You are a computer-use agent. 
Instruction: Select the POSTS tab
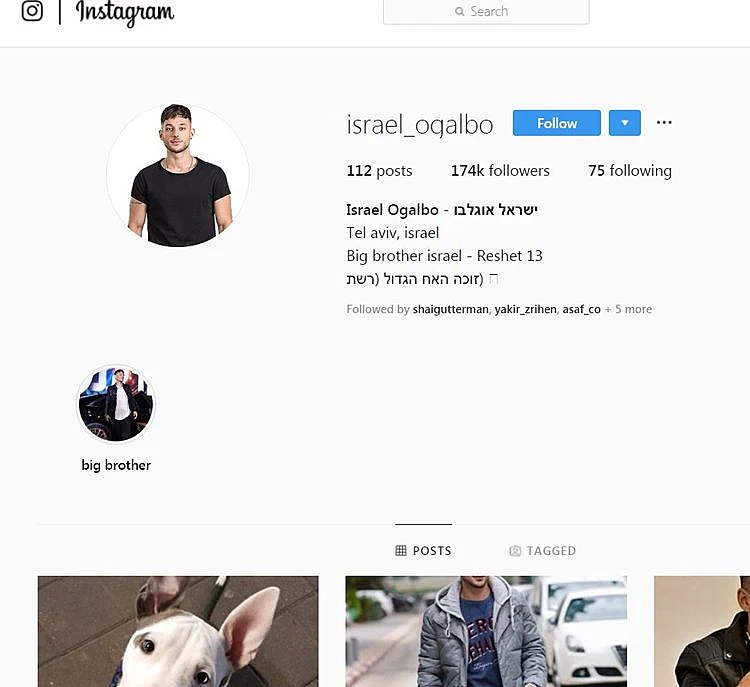click(x=424, y=551)
